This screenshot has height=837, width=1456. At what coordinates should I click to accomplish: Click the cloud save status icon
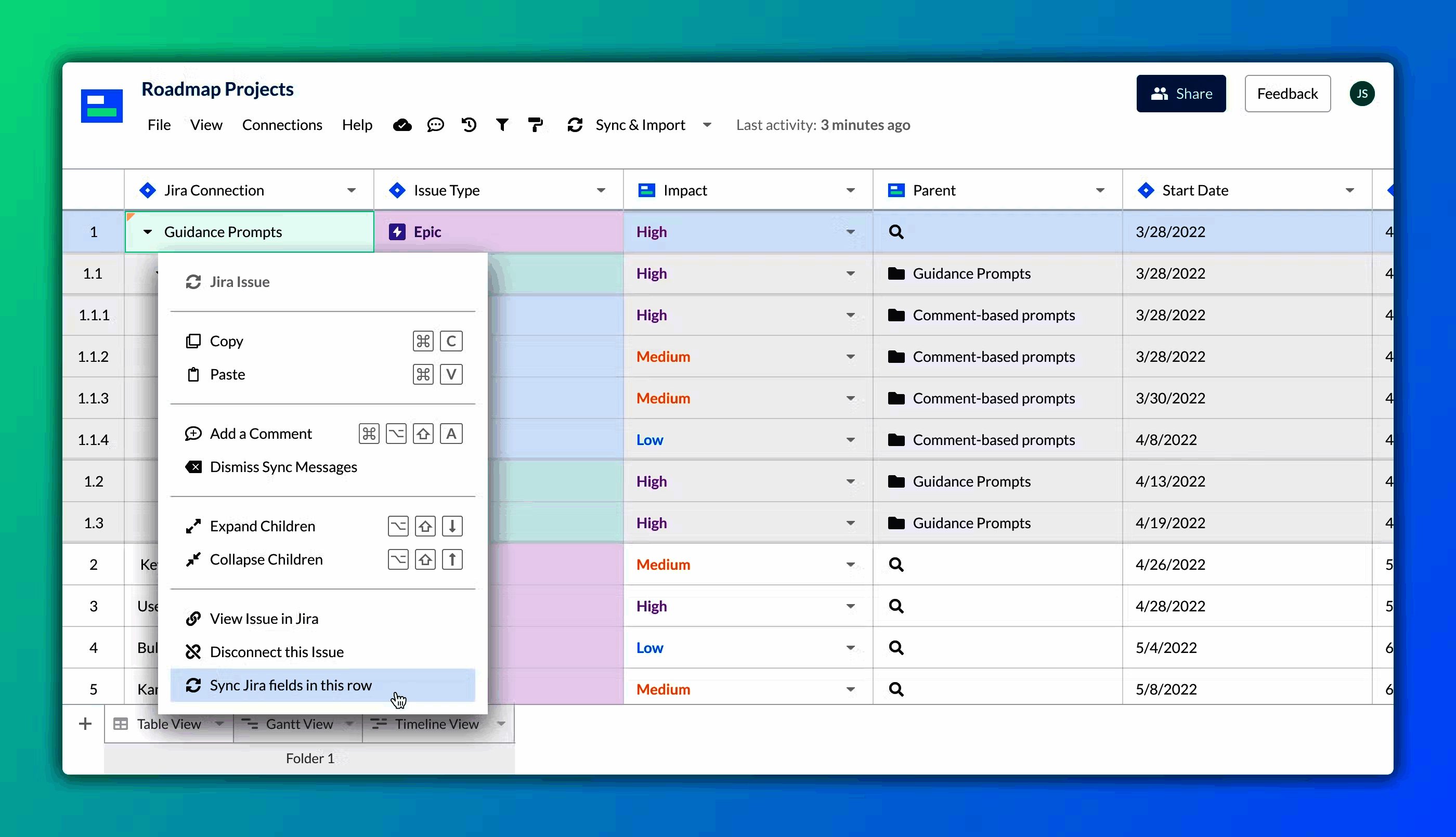coord(402,125)
